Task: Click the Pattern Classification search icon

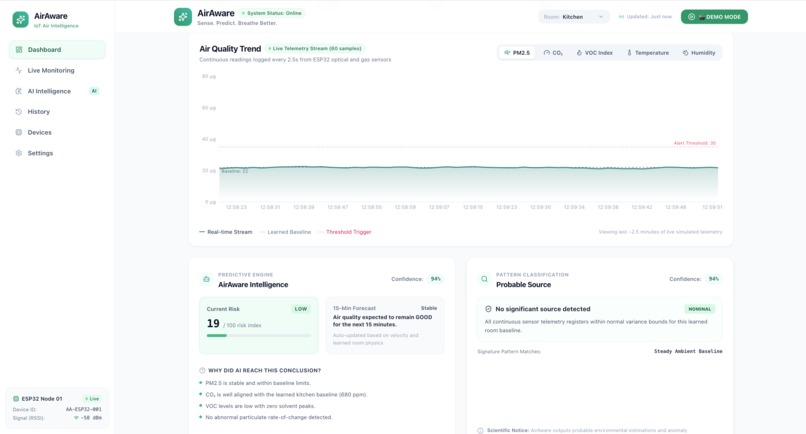Action: point(484,279)
